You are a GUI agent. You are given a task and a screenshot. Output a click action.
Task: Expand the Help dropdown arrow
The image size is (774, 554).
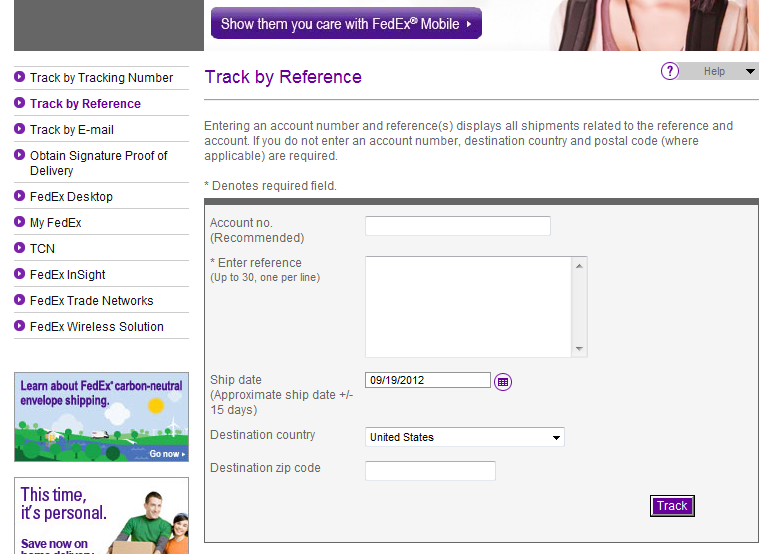tap(750, 72)
